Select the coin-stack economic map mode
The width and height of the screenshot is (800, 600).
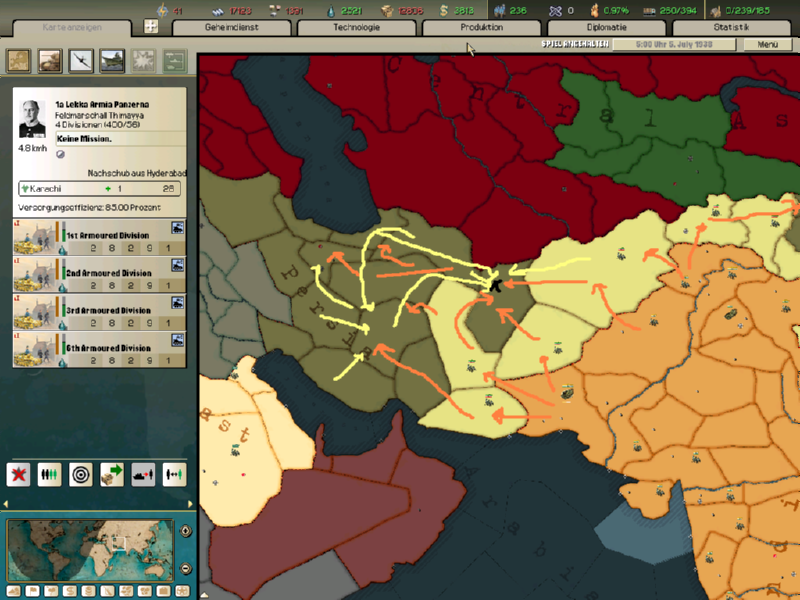[x=89, y=591]
